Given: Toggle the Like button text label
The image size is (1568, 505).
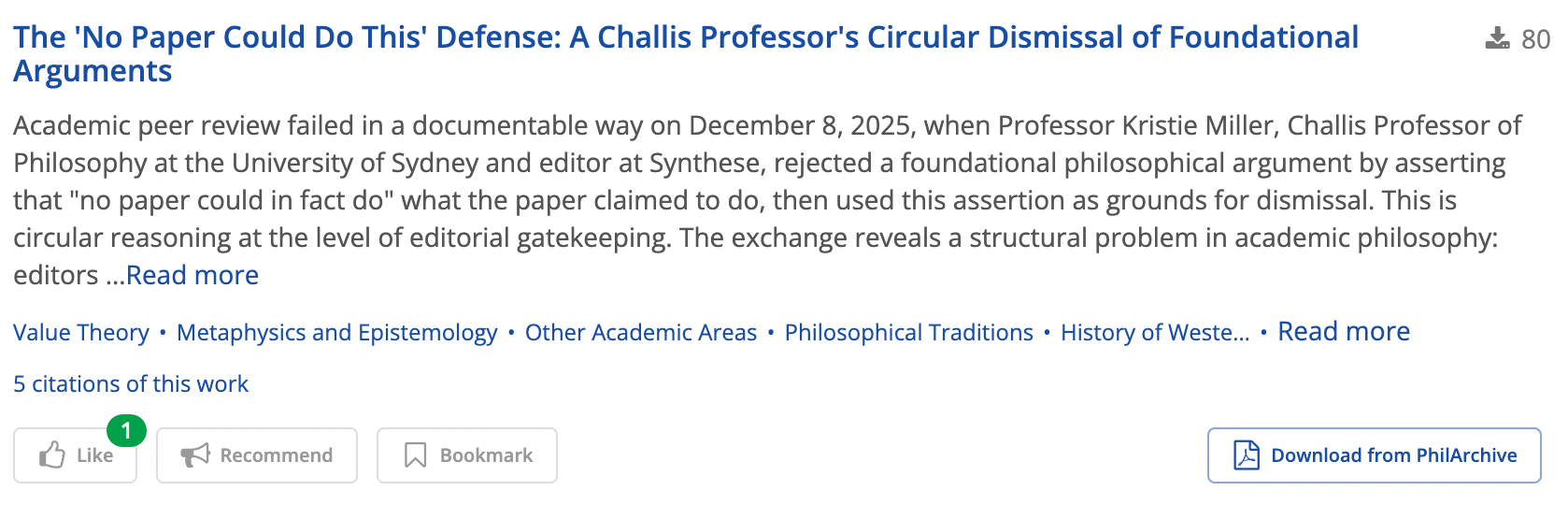Looking at the screenshot, I should coord(95,455).
